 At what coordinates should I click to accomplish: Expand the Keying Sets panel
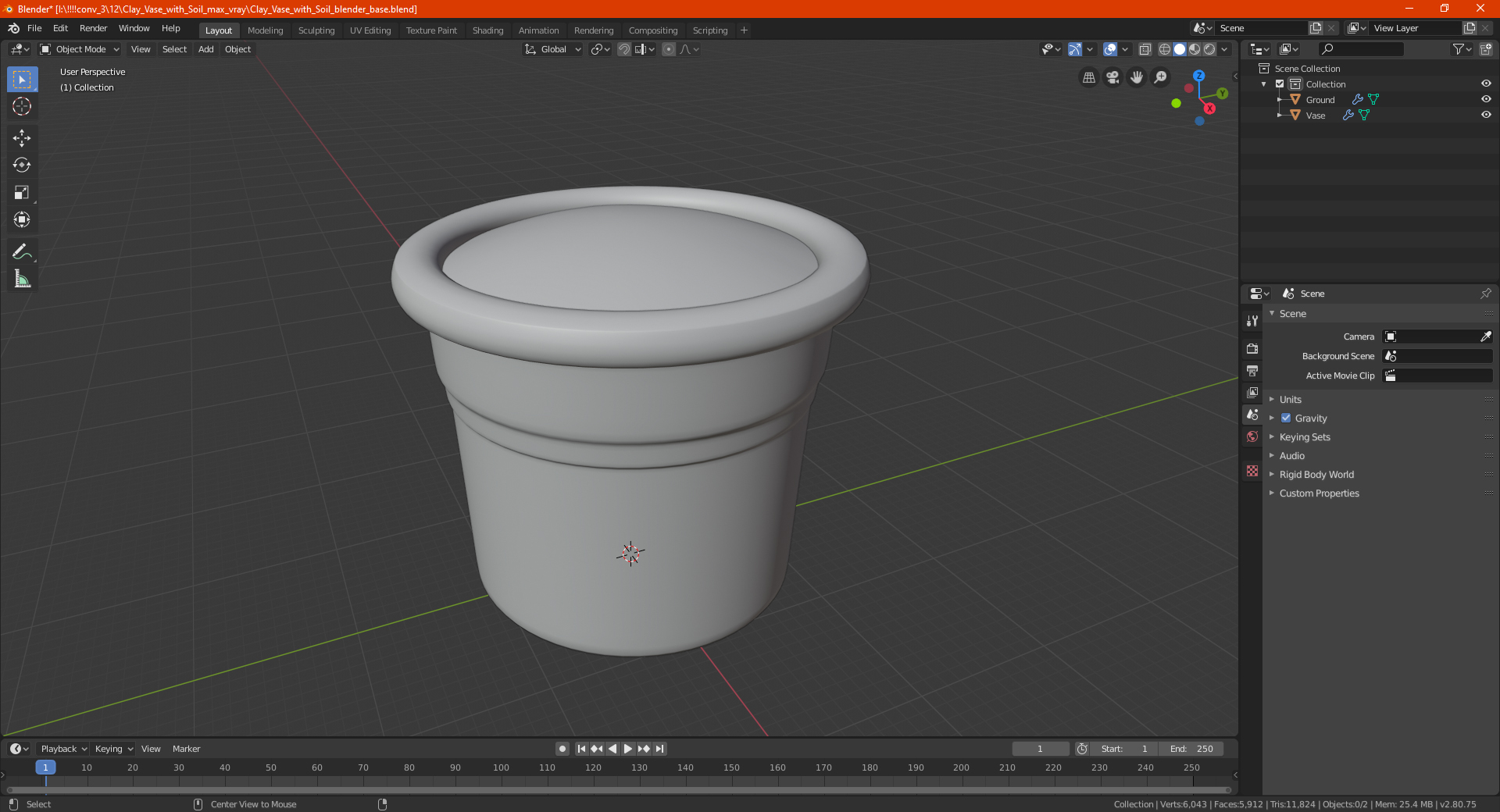pyautogui.click(x=1305, y=436)
